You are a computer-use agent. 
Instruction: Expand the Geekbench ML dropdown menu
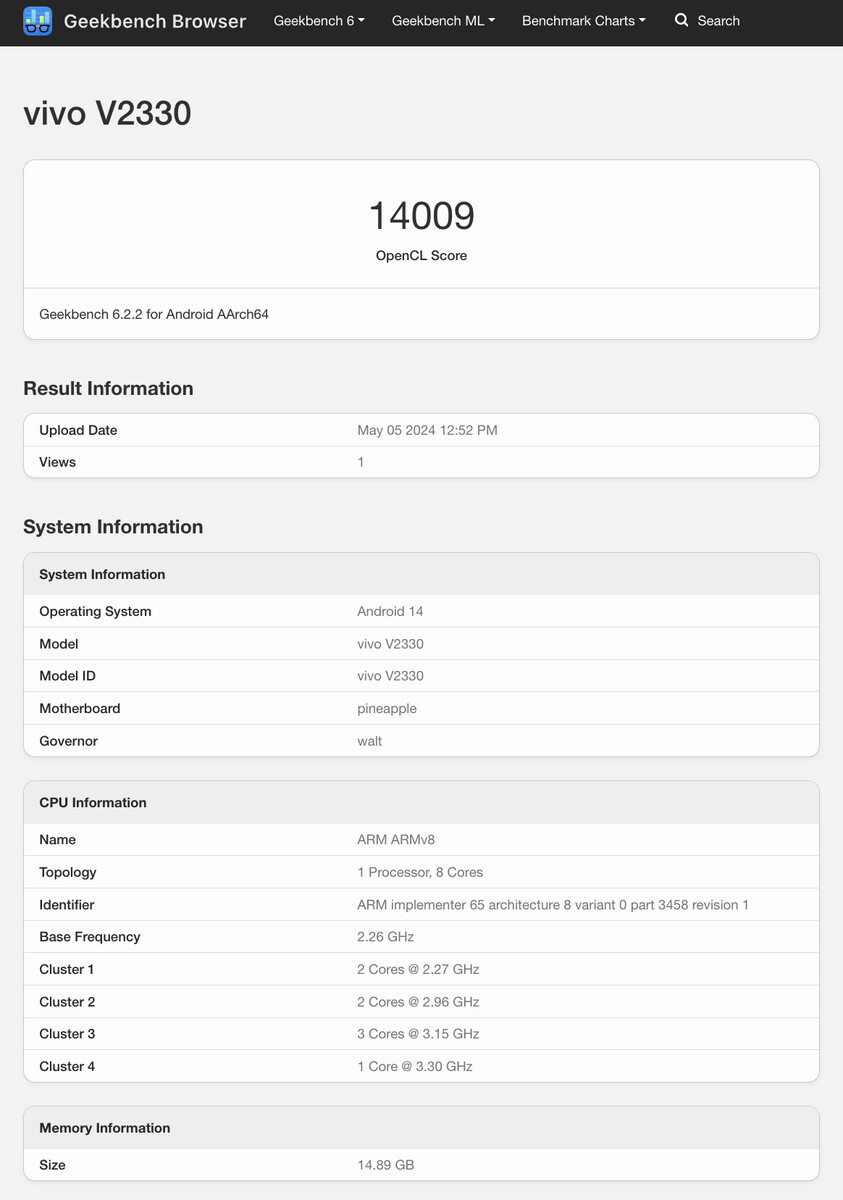point(443,21)
